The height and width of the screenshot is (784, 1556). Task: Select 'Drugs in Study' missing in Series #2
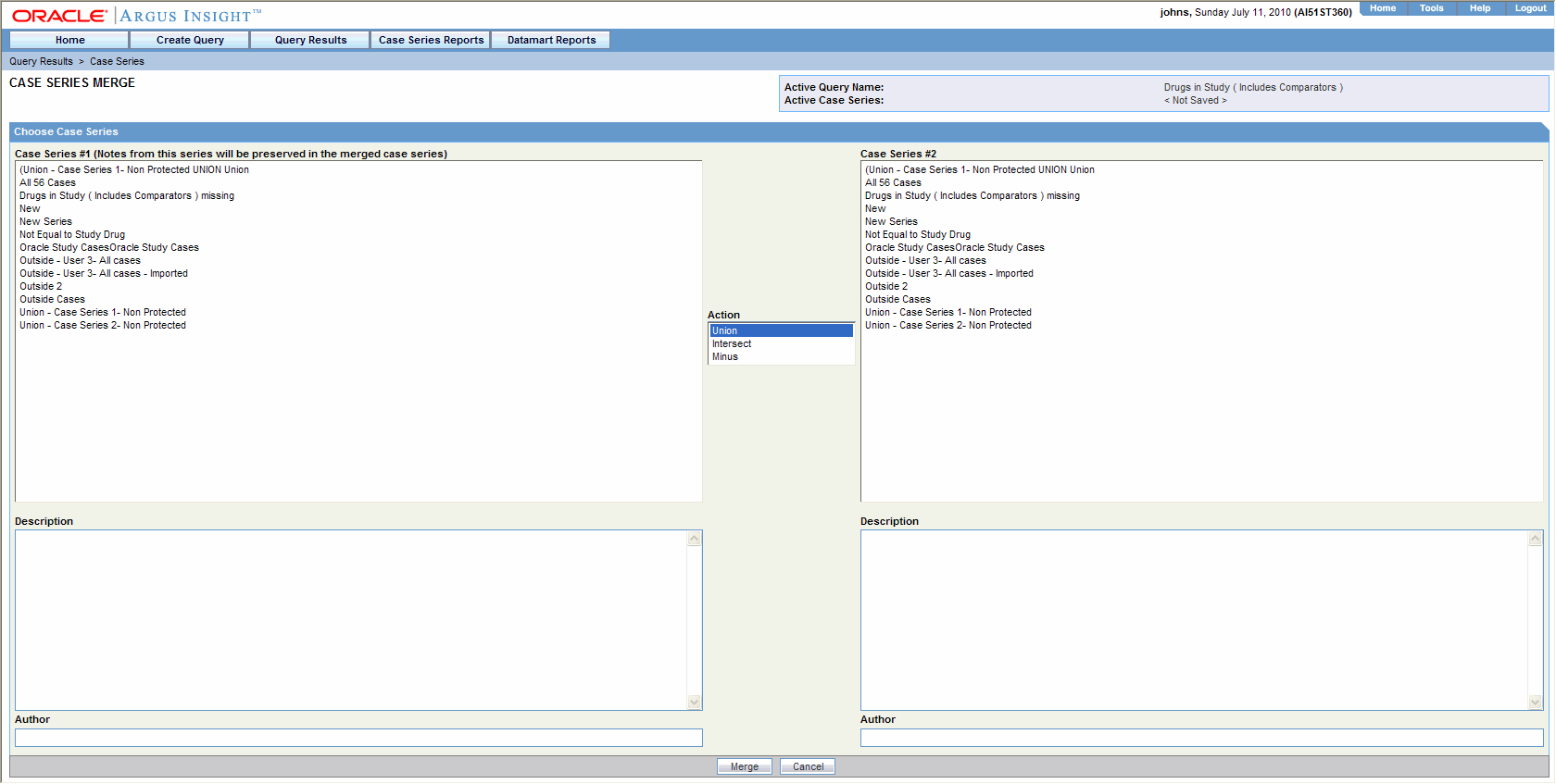point(1201,195)
